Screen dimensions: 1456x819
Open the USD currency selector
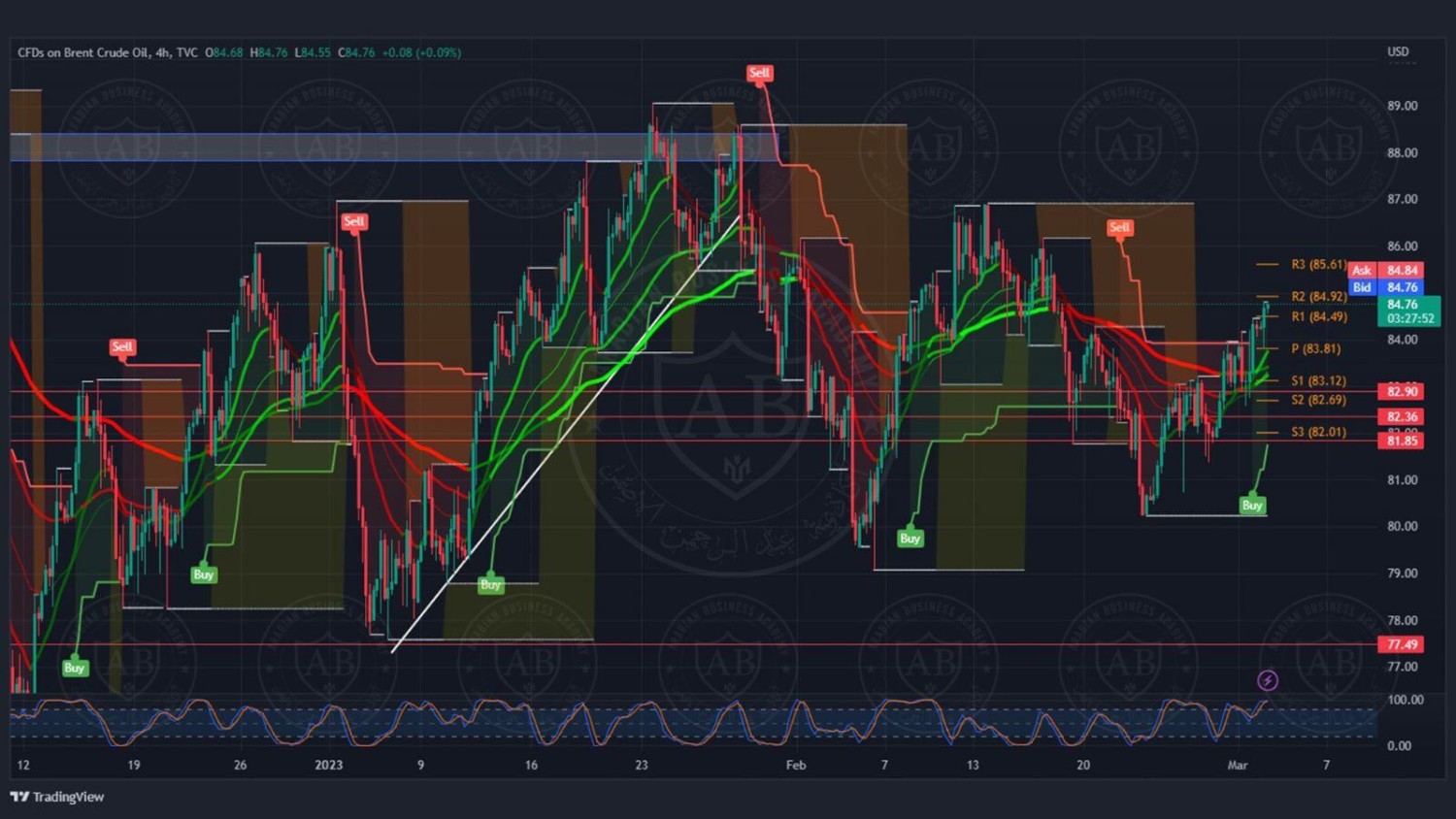1398,51
